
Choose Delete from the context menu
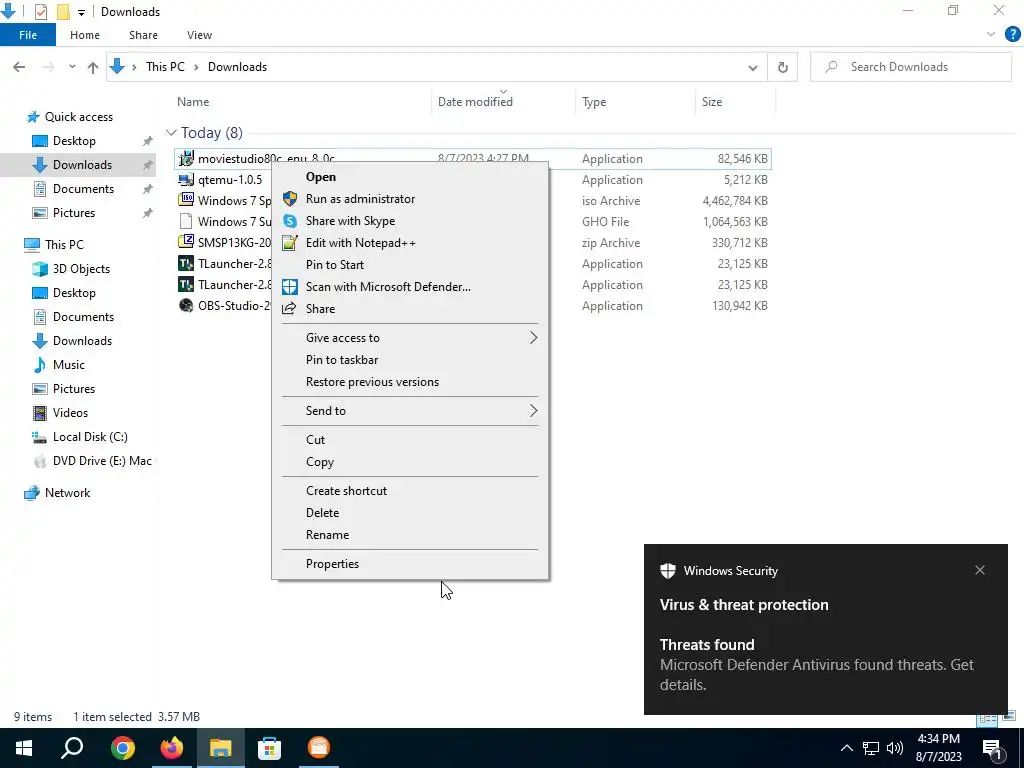[x=410, y=513]
